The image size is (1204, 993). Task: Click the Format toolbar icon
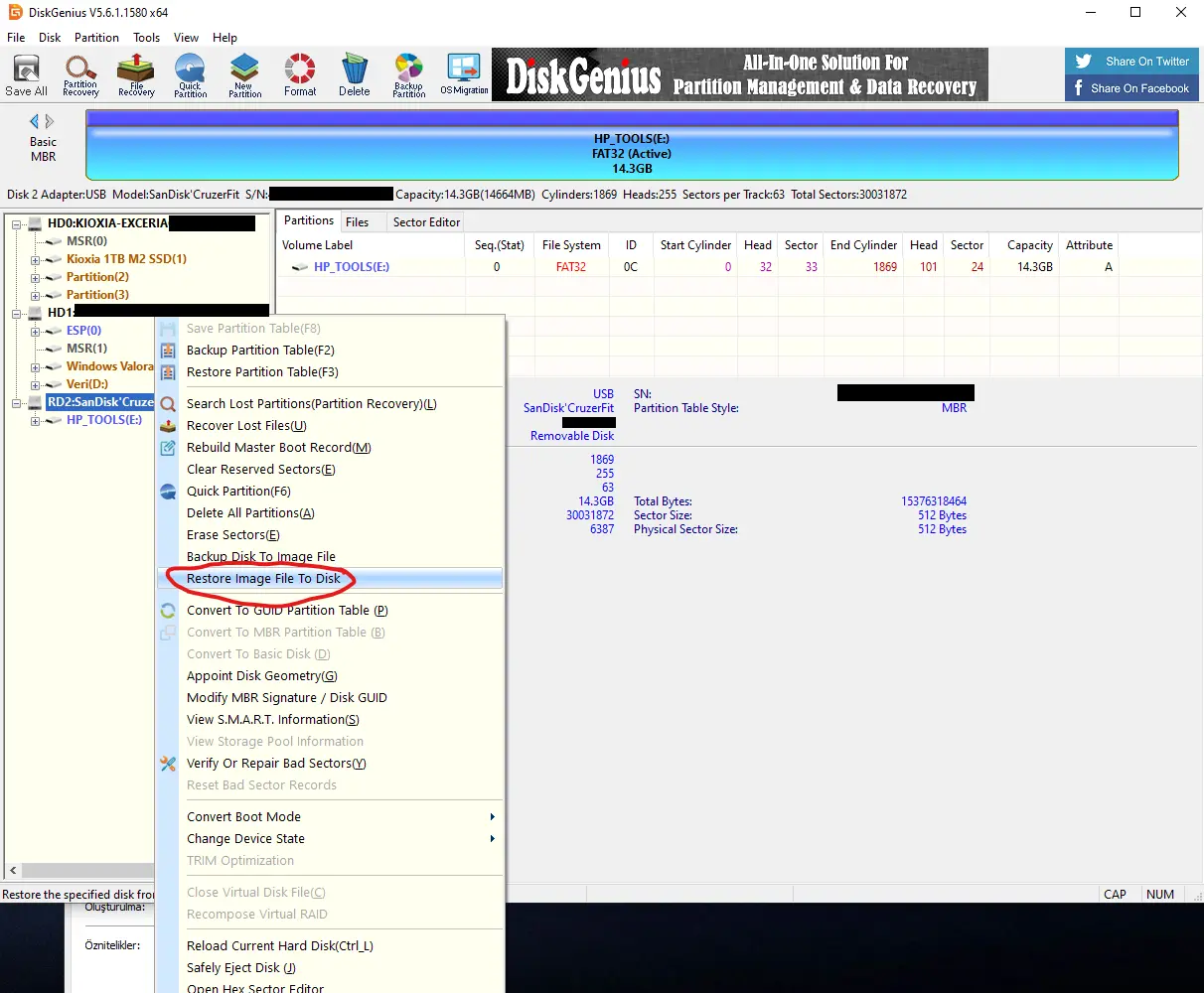300,75
